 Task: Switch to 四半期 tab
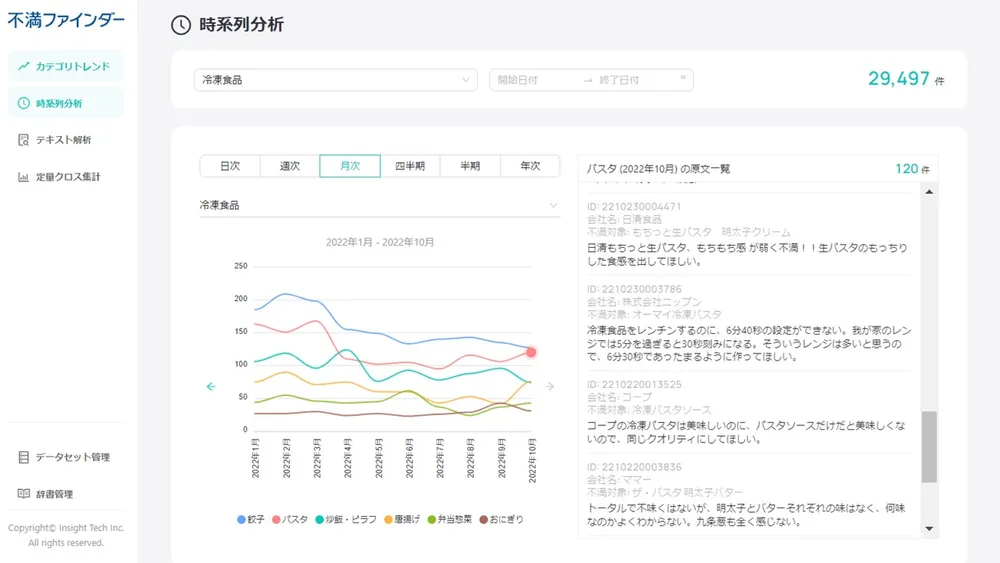tap(409, 166)
